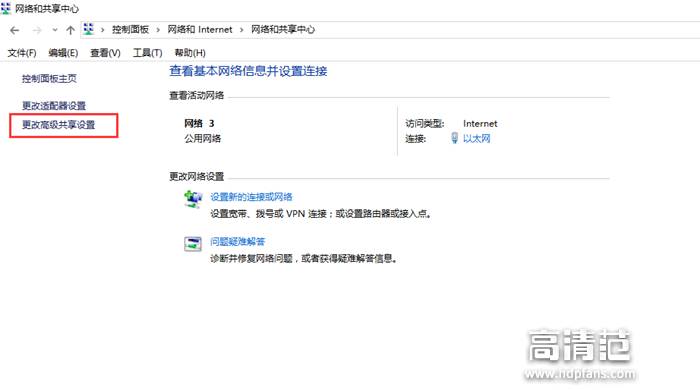The image size is (700, 390).
Task: Click the Ethernet adapter icon beside 以太网
Action: point(454,138)
